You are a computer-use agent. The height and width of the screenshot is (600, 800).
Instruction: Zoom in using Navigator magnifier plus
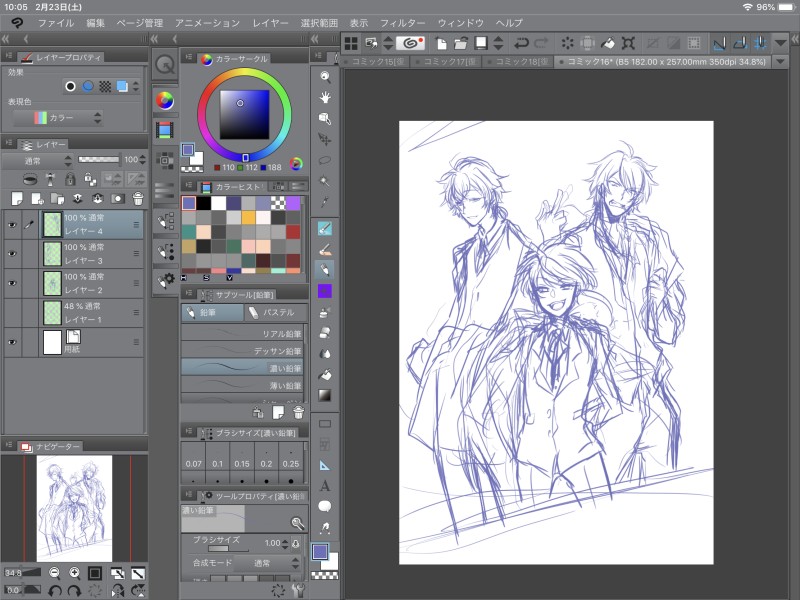75,573
